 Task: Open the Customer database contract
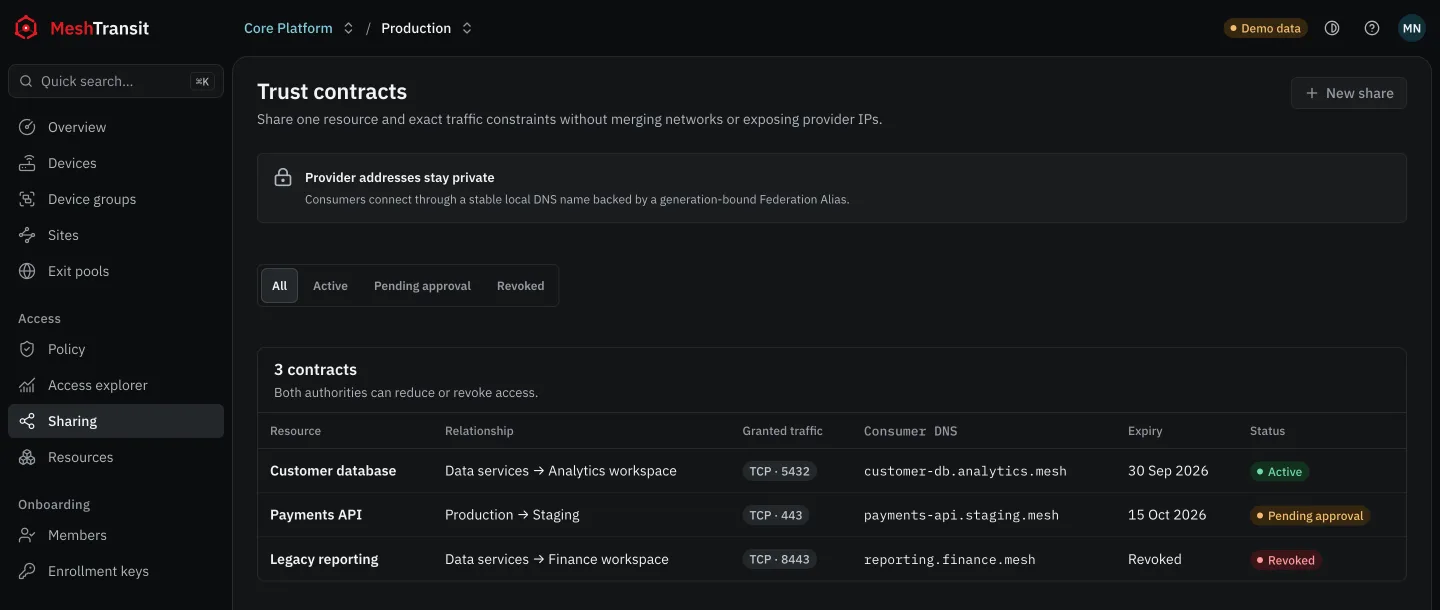point(333,471)
